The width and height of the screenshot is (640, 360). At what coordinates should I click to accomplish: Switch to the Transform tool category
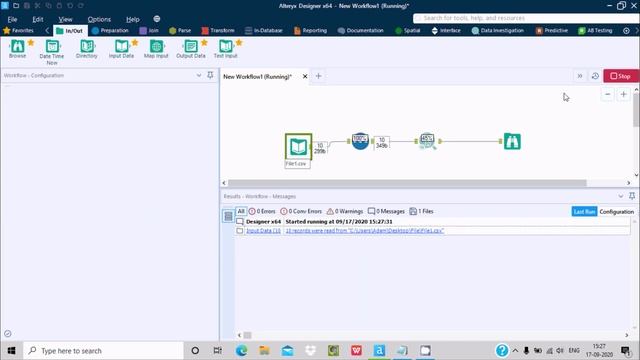218,31
